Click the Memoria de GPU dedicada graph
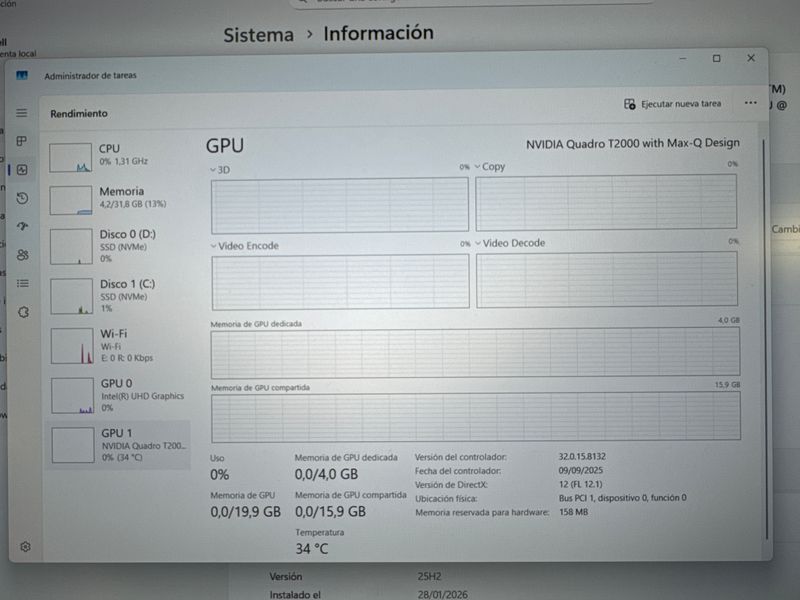 click(475, 353)
